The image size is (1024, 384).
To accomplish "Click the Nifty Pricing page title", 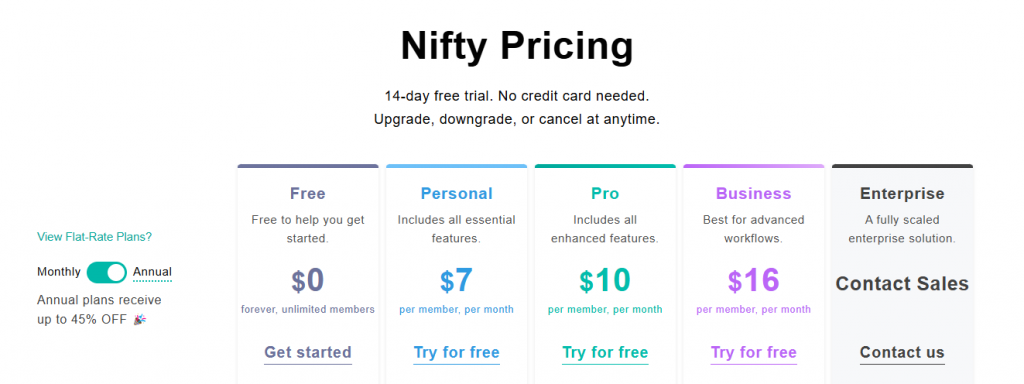I will [x=517, y=46].
